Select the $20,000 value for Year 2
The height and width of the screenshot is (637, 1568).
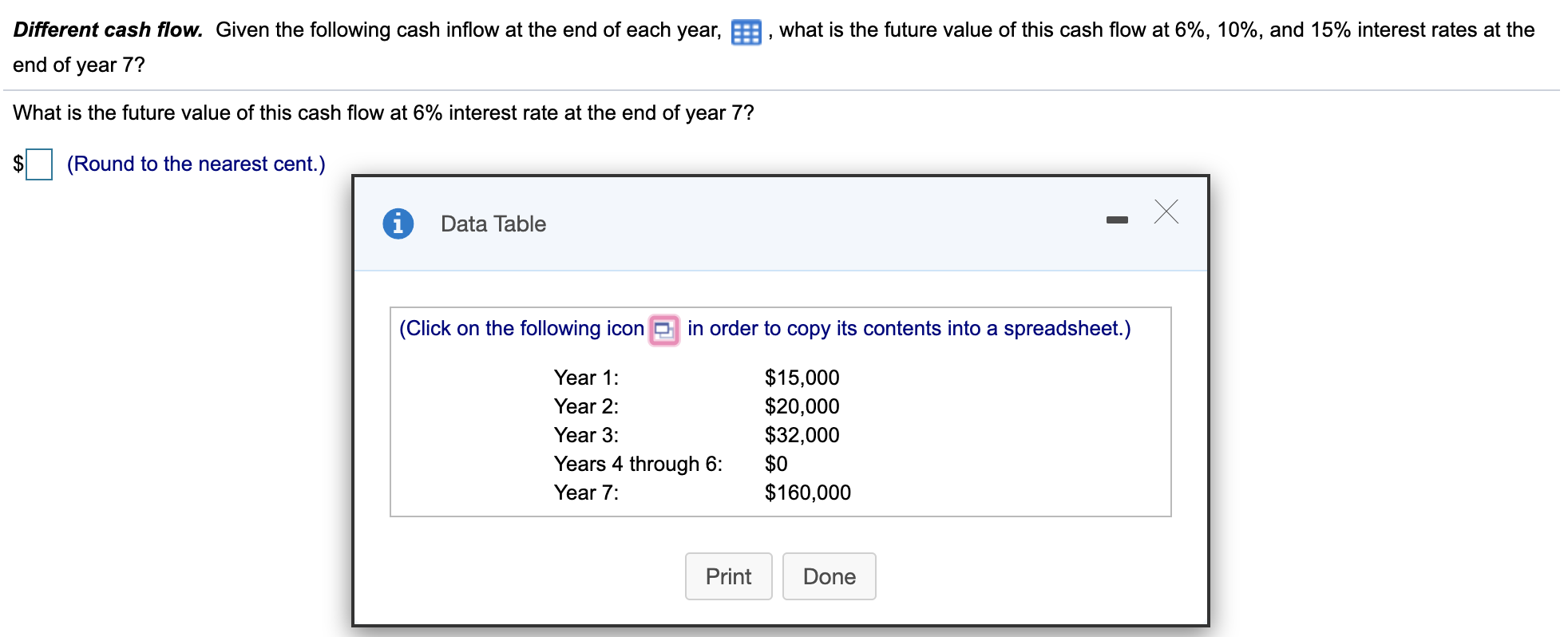(x=802, y=406)
